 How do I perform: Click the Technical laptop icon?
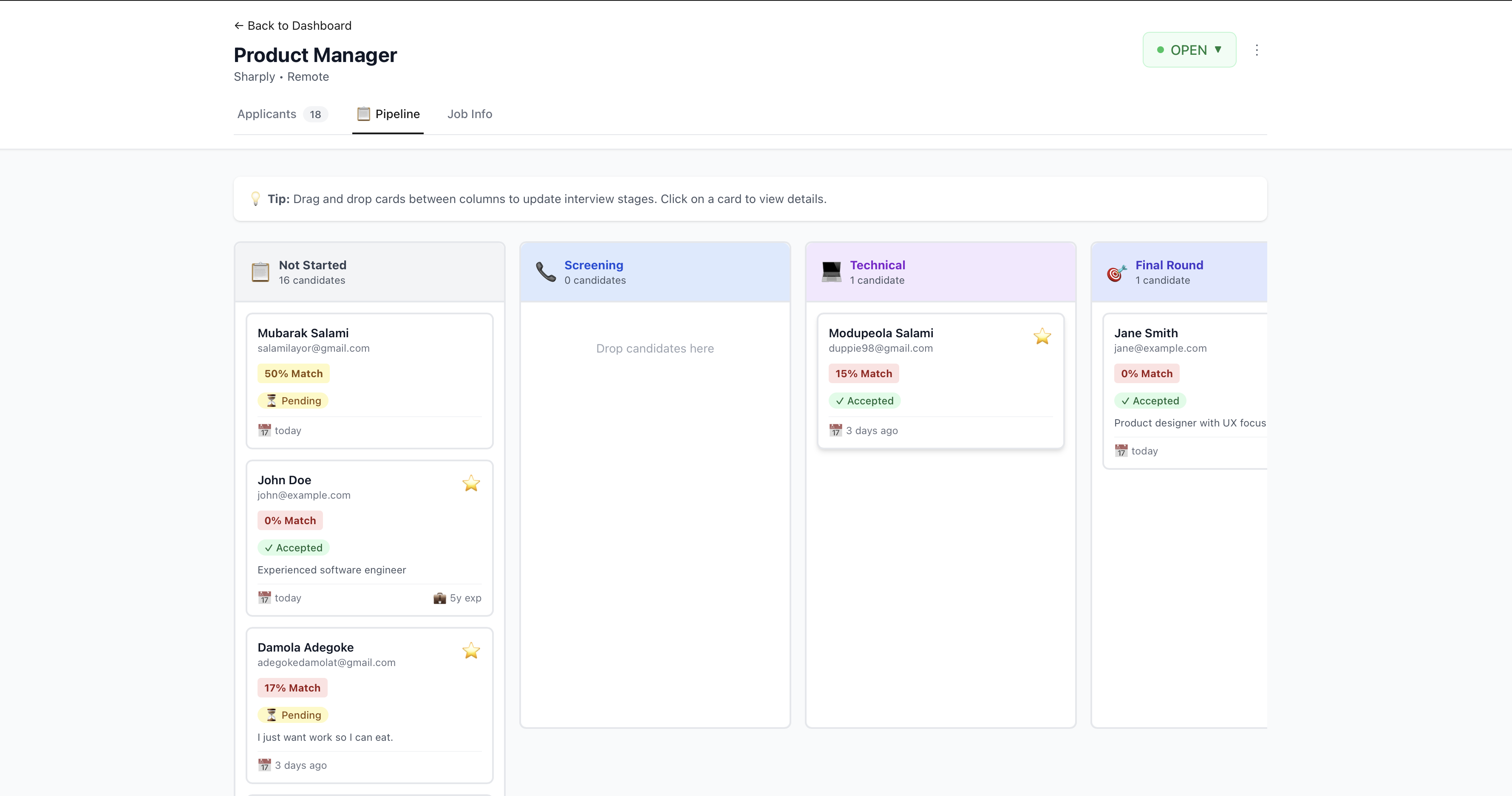pos(831,272)
